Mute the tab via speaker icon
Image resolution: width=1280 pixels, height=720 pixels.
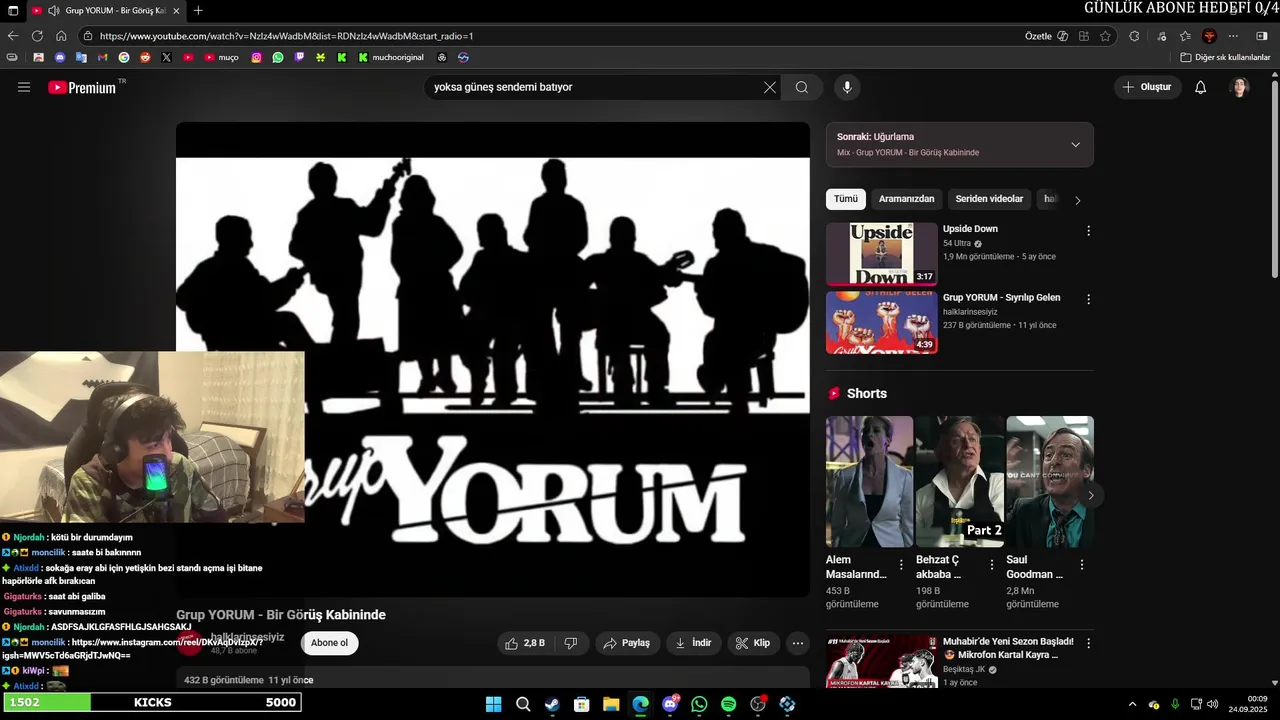(x=53, y=10)
